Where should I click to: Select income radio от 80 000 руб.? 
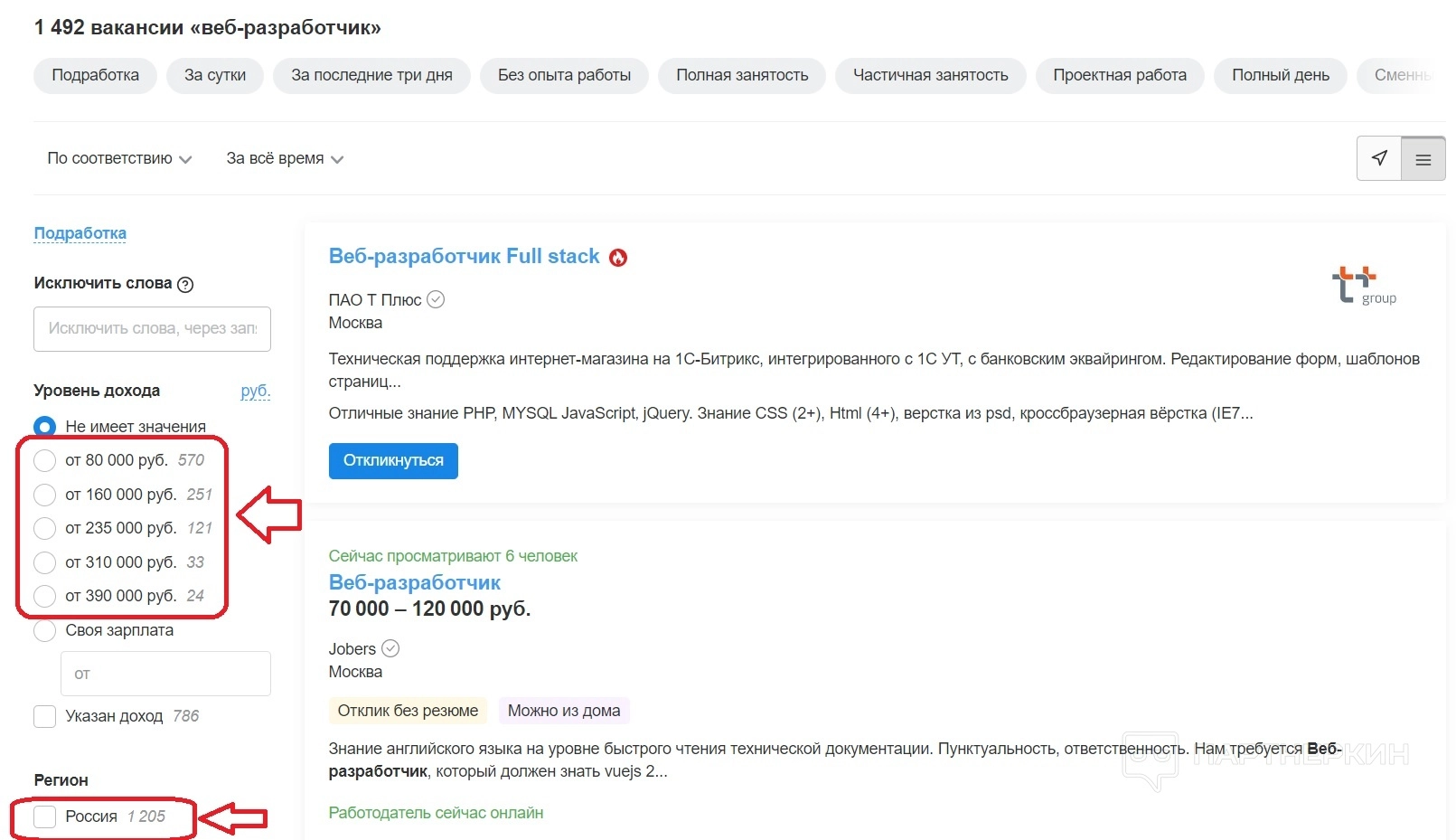44,460
